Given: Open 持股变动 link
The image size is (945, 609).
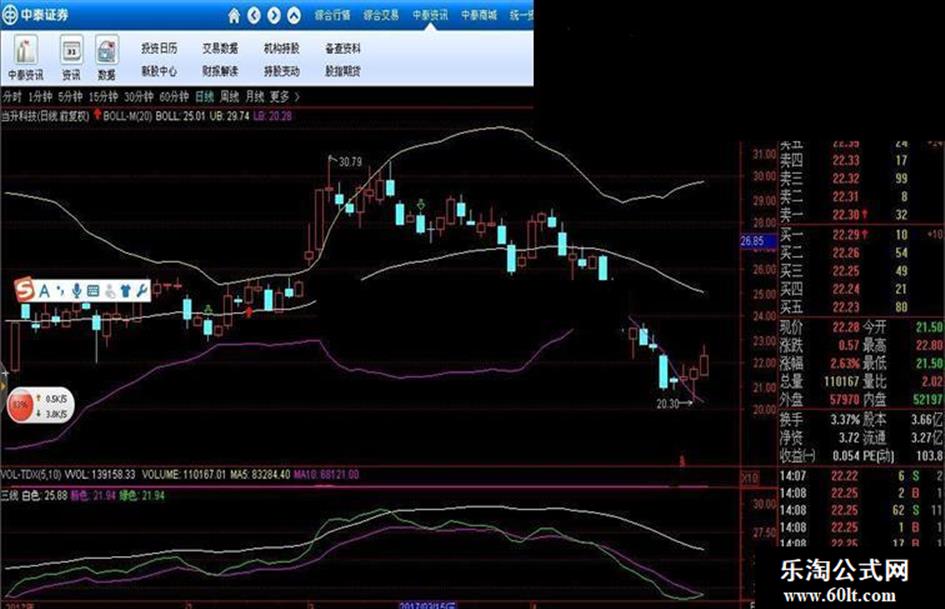Looking at the screenshot, I should click(281, 71).
